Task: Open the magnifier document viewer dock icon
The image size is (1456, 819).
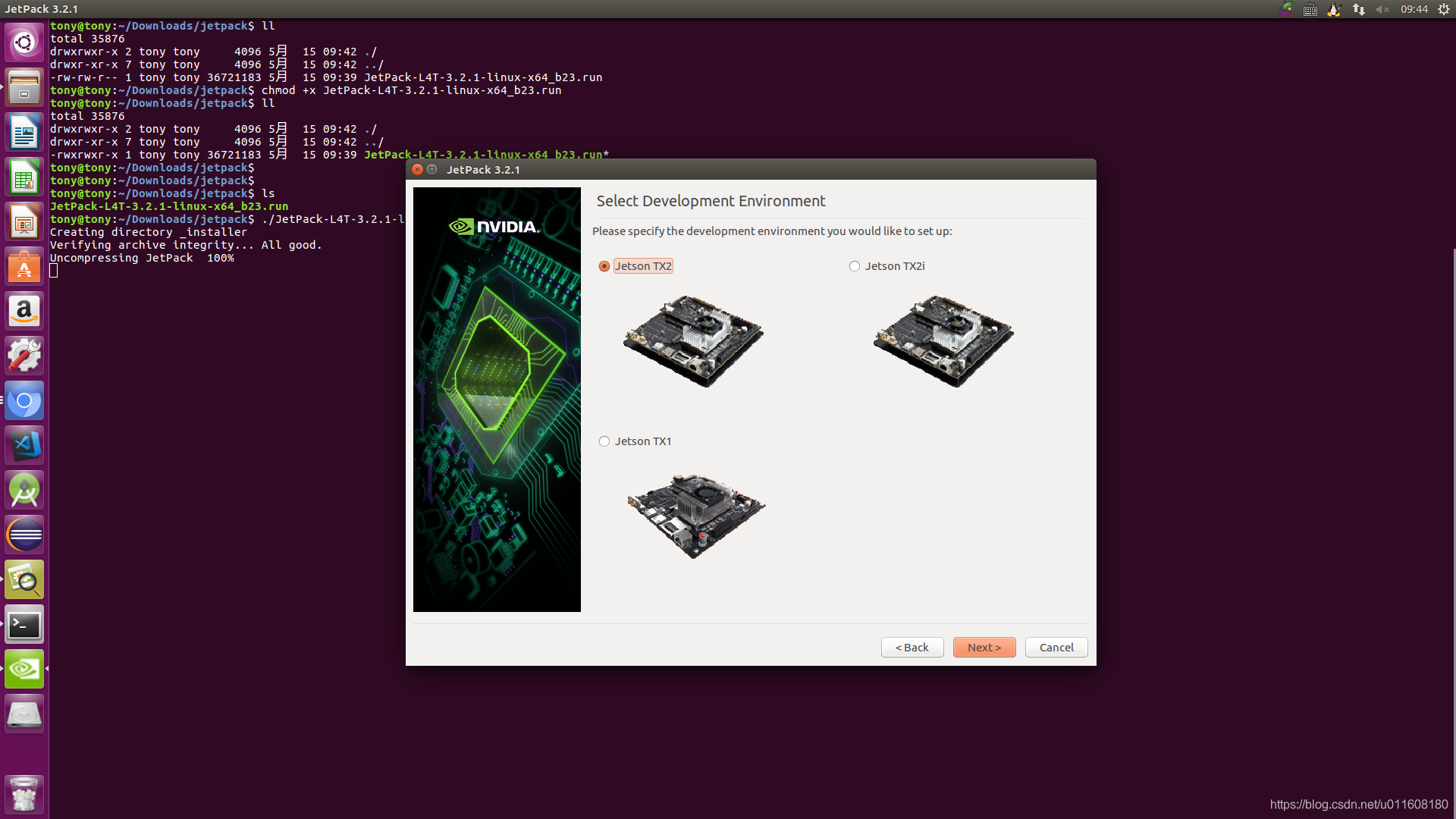Action: tap(24, 580)
